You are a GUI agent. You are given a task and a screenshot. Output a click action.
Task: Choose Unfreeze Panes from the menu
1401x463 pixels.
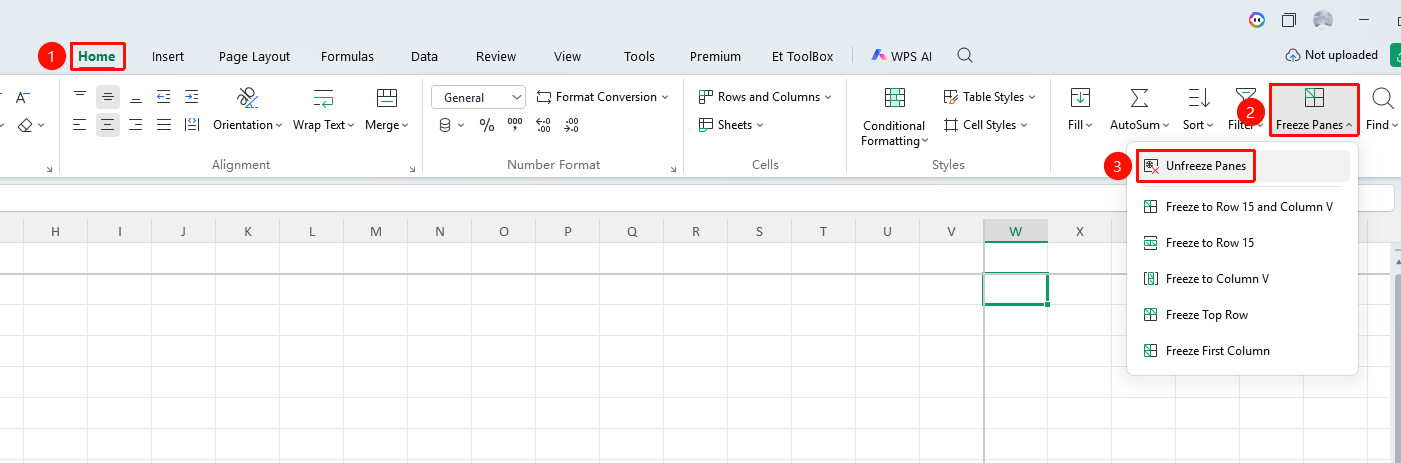(1242, 166)
